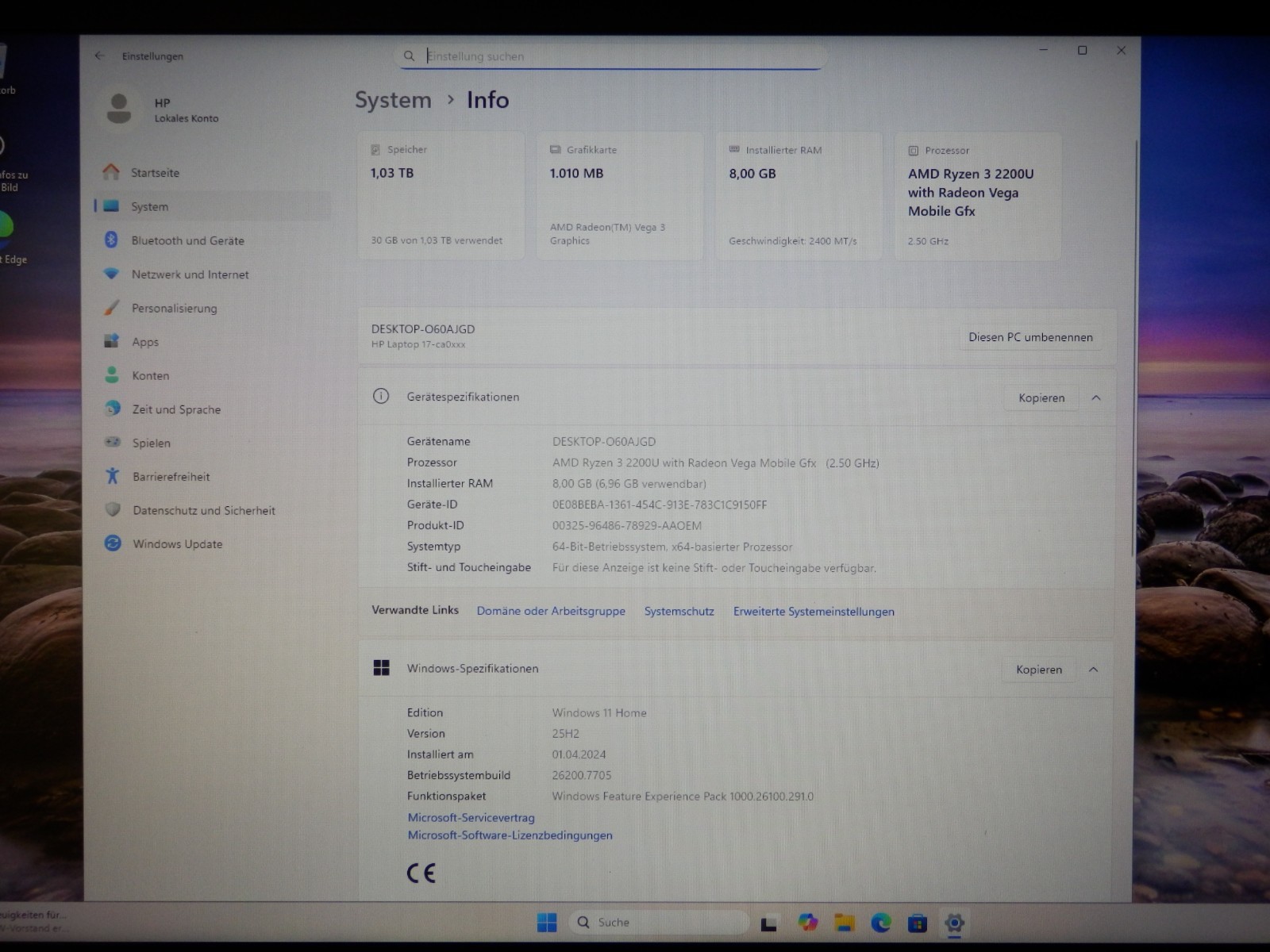Viewport: 1270px width, 952px height.
Task: Click the Installiert am date 01.04.2024
Action: point(579,754)
